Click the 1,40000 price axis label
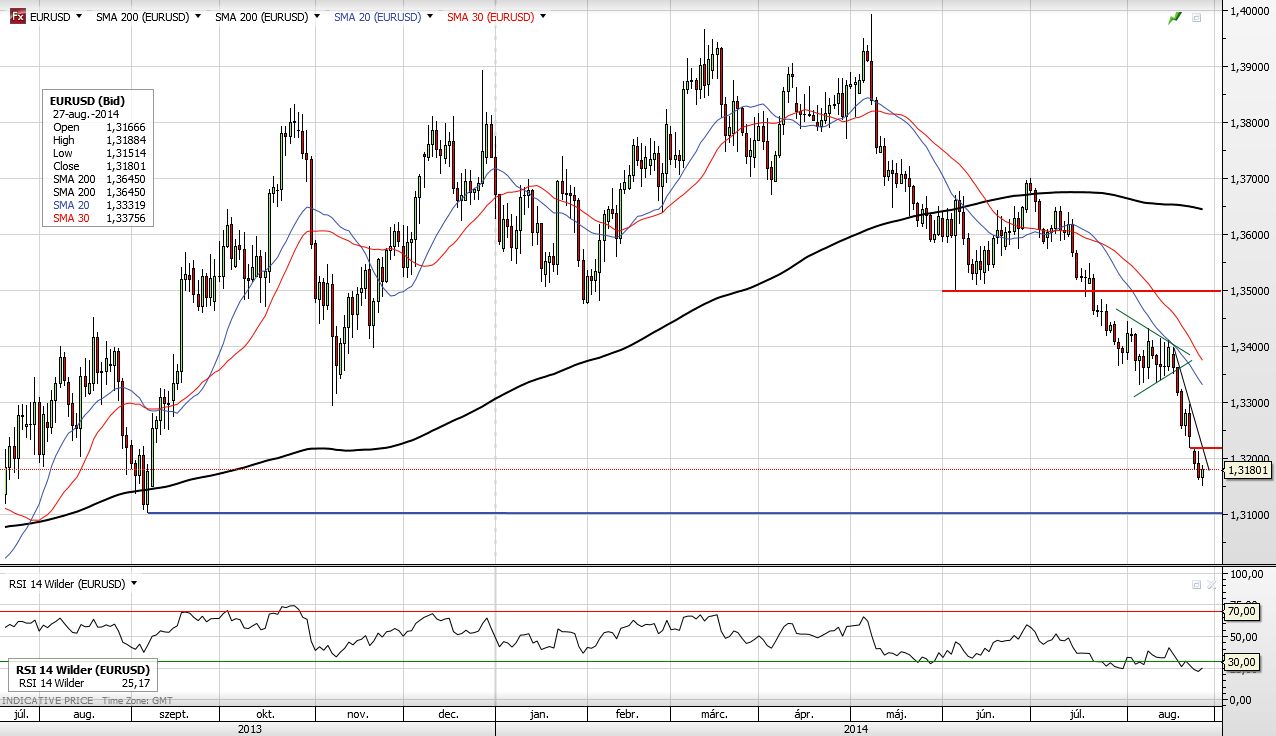 pyautogui.click(x=1249, y=11)
